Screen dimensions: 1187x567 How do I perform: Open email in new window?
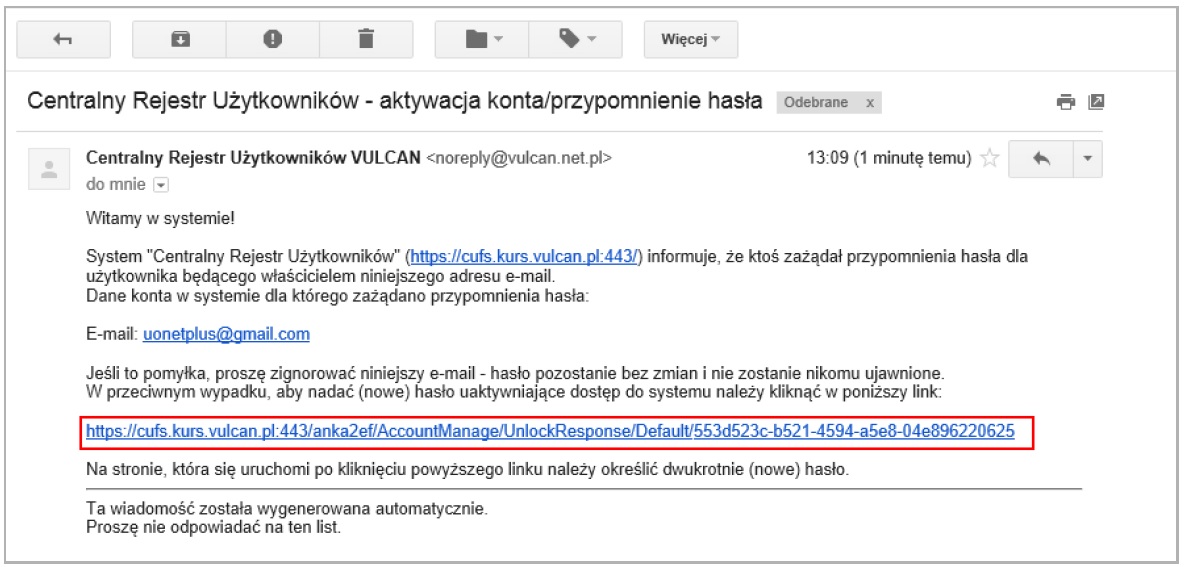1095,102
